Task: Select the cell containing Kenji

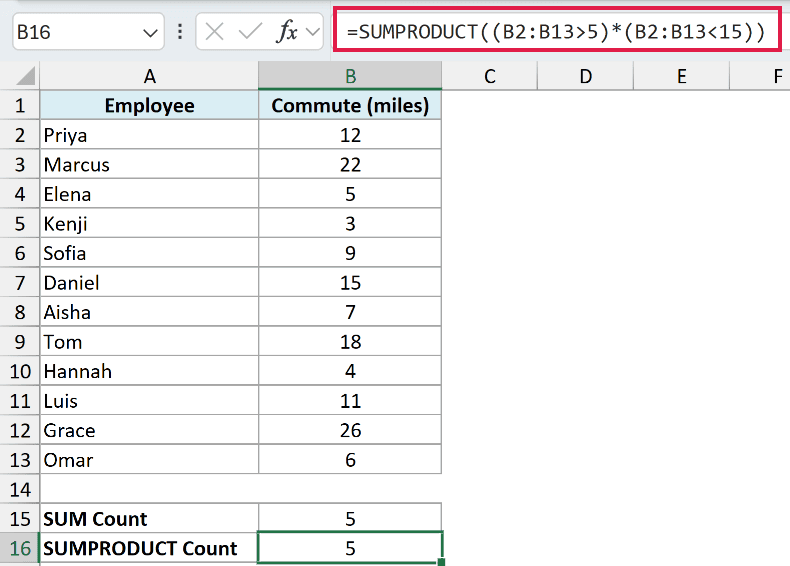Action: [x=149, y=223]
